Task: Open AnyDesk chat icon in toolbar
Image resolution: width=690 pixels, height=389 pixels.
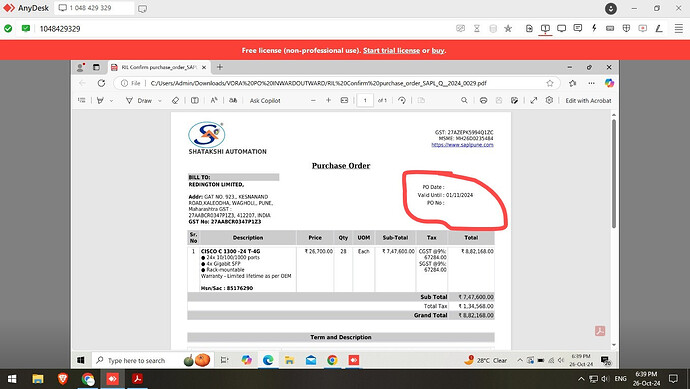Action: coord(578,28)
